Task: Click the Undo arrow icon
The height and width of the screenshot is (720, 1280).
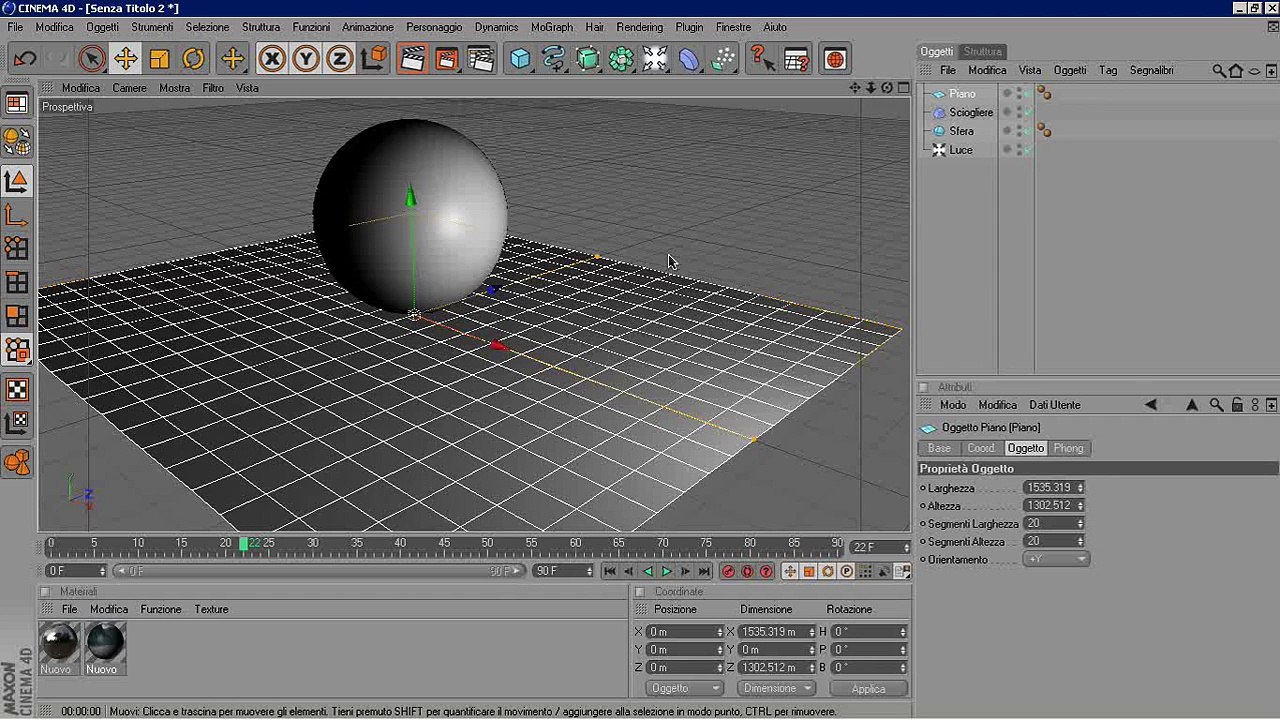Action: point(25,59)
